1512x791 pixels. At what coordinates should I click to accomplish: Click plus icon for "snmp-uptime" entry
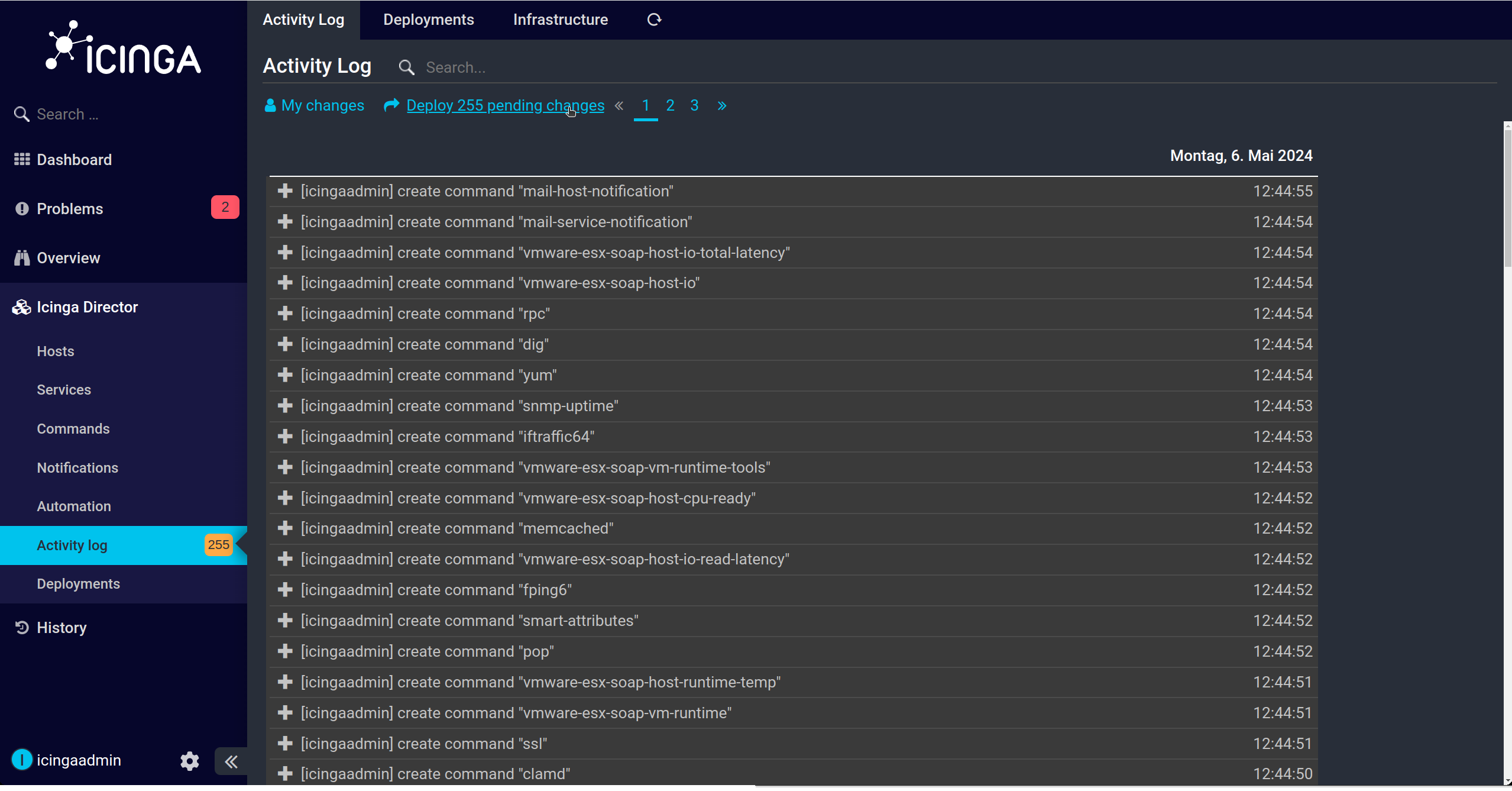(285, 406)
